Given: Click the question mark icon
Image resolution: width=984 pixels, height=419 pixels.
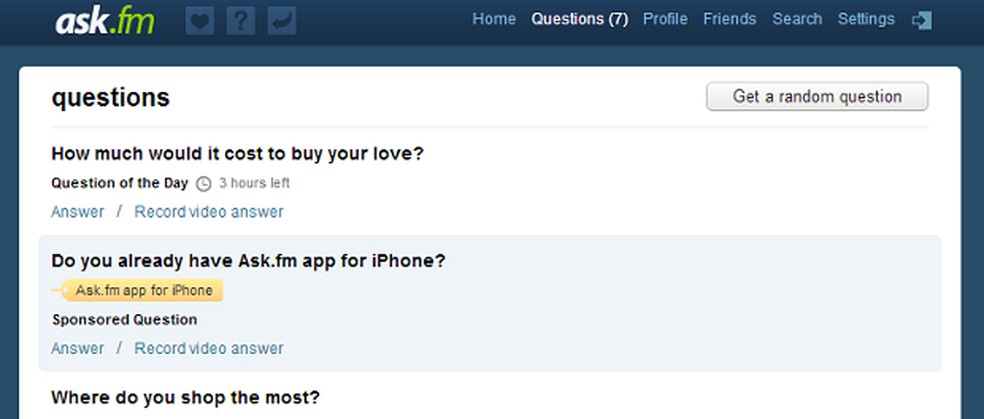Looking at the screenshot, I should pyautogui.click(x=241, y=21).
